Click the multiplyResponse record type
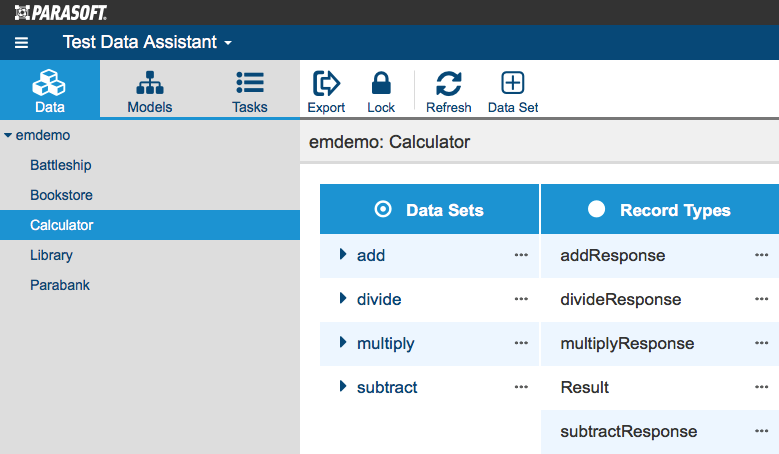This screenshot has width=779, height=454. (x=627, y=344)
